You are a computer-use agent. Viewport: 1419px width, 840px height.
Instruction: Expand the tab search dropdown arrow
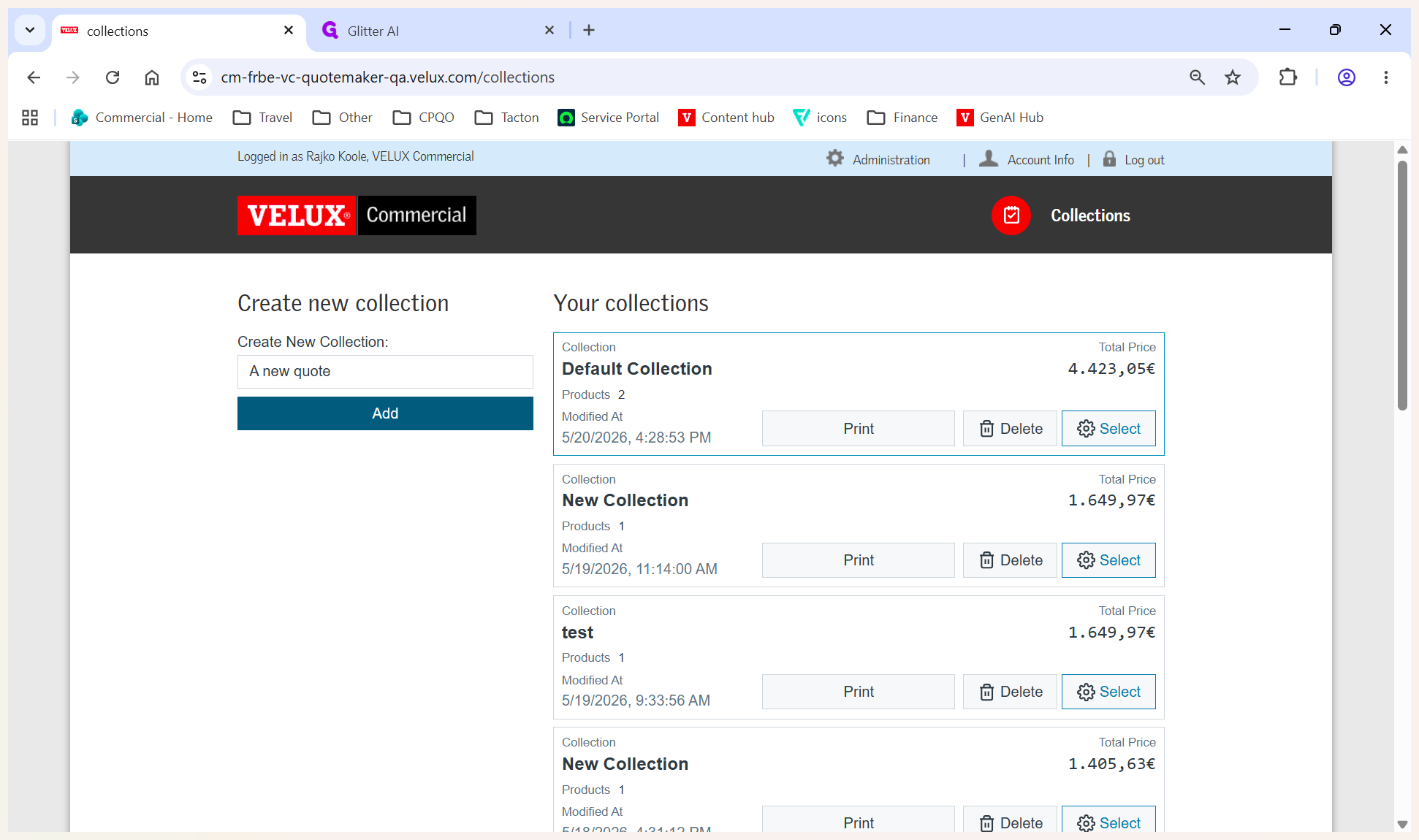(x=30, y=30)
